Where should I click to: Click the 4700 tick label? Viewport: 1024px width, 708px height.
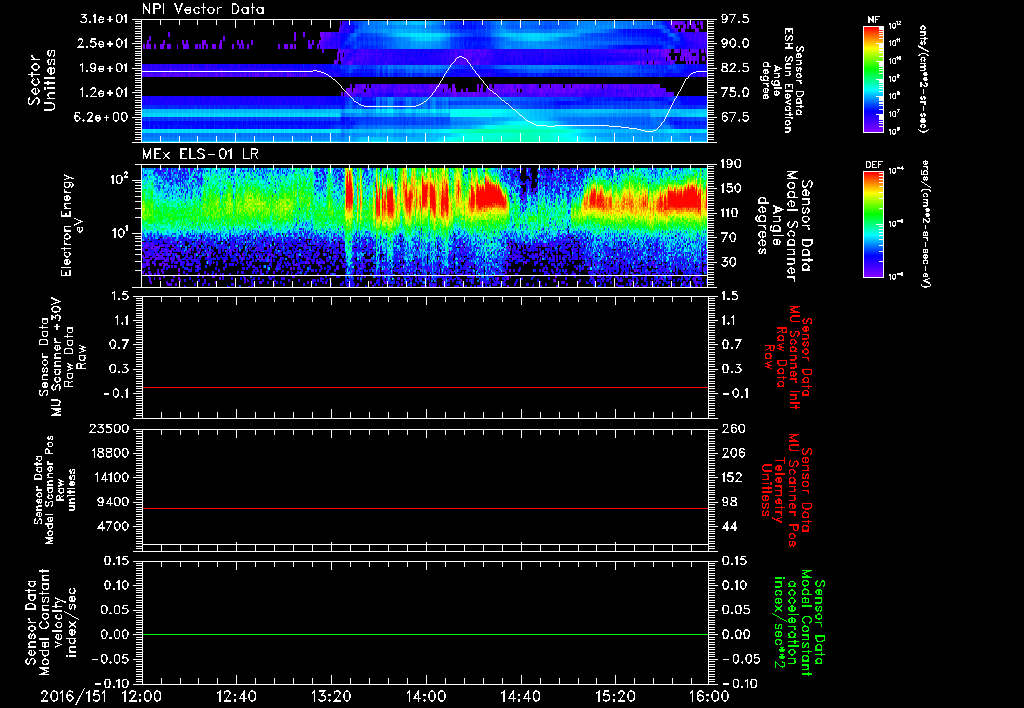(x=114, y=526)
